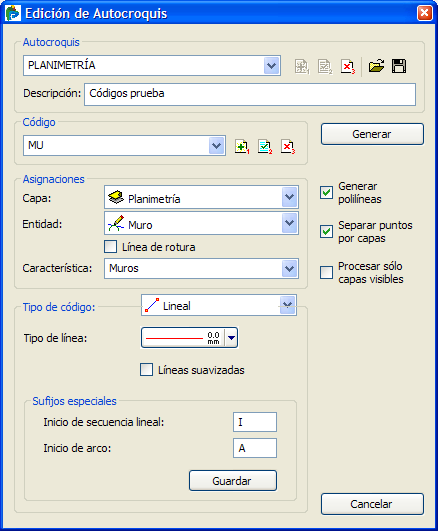The image size is (438, 531).
Task: Click the Generar button
Action: 372,134
